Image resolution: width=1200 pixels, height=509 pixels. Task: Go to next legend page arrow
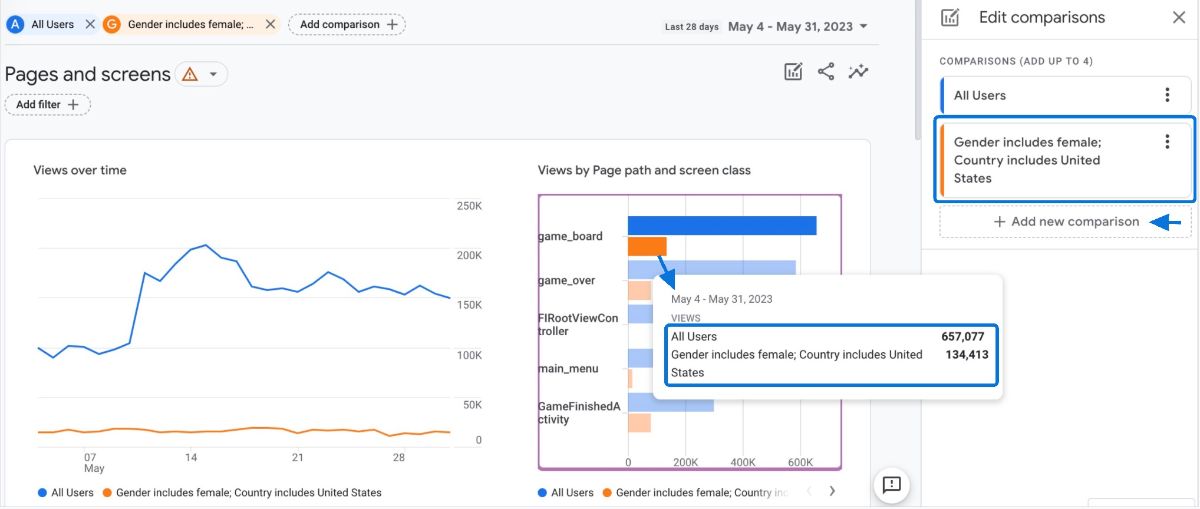point(832,491)
